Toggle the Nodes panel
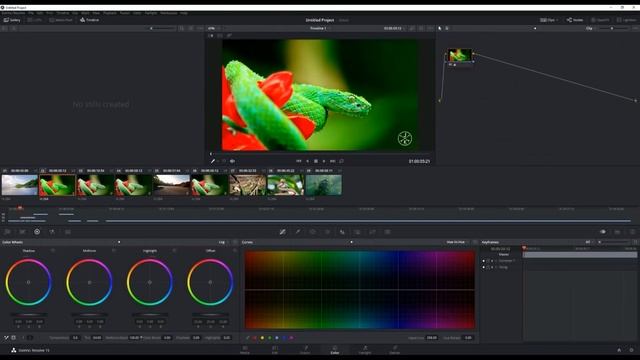This screenshot has width=640, height=360. coord(575,20)
